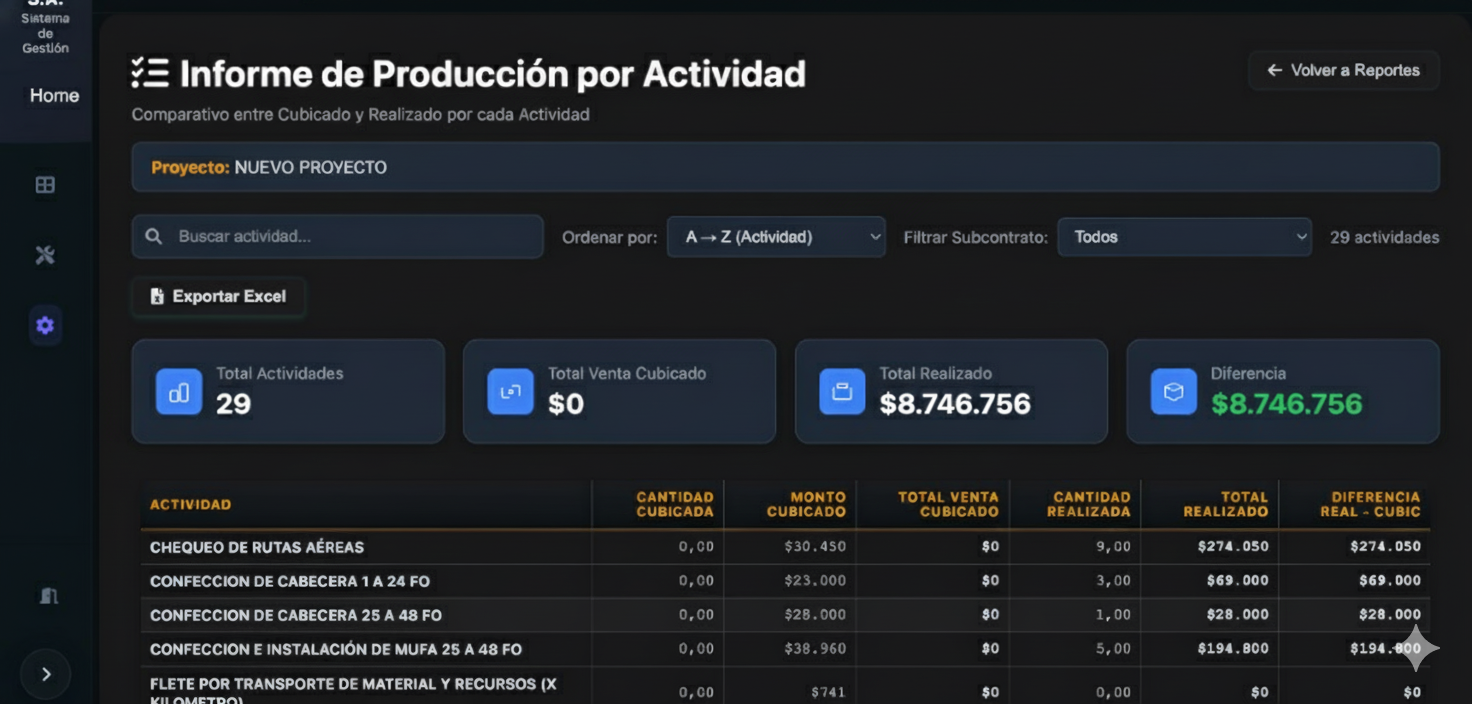Open the Filtrar Subcontrato dropdown showing Todos
Viewport: 1472px width, 704px height.
(x=1184, y=237)
